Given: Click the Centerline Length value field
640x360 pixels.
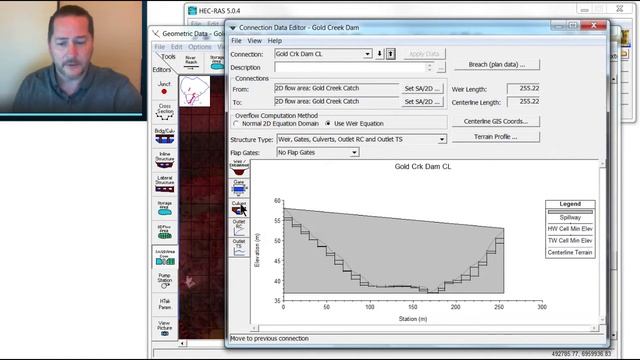Looking at the screenshot, I should (x=524, y=102).
